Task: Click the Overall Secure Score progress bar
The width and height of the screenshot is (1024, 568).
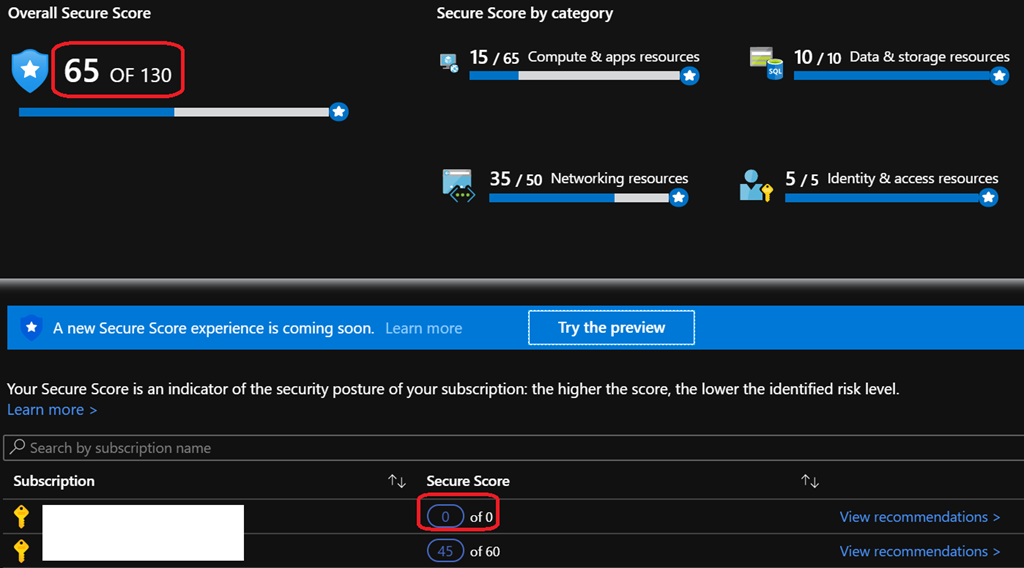Action: [175, 112]
